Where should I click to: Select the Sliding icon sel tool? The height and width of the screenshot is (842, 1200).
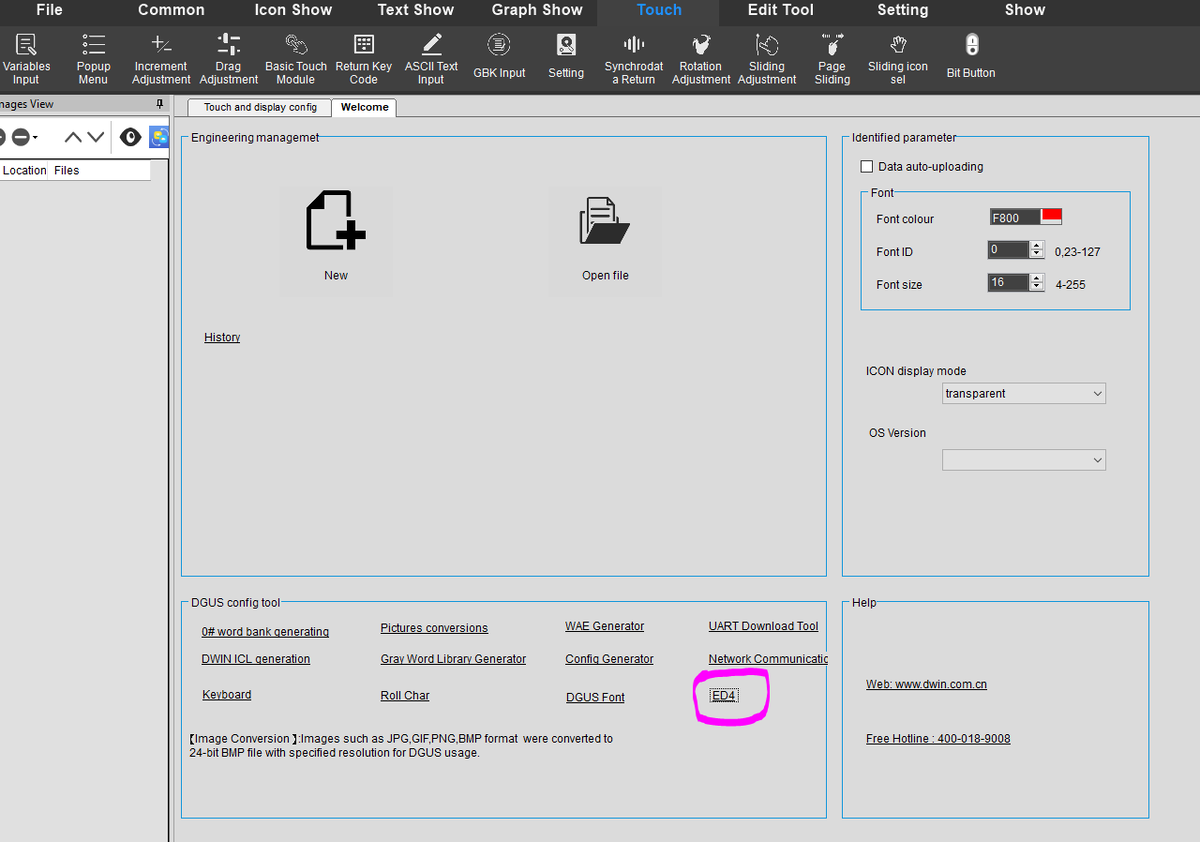[898, 59]
